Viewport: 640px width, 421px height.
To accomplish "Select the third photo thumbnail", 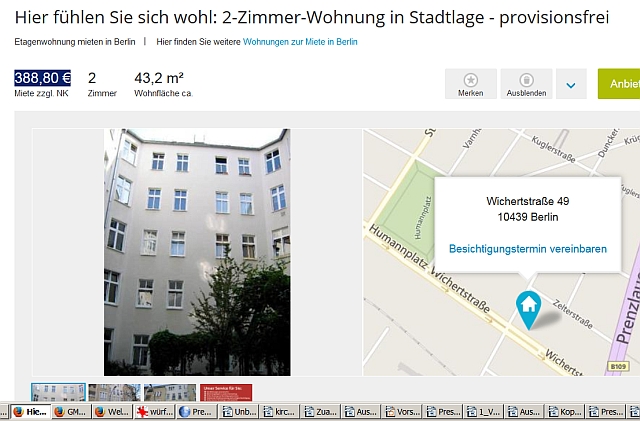I will (x=170, y=392).
